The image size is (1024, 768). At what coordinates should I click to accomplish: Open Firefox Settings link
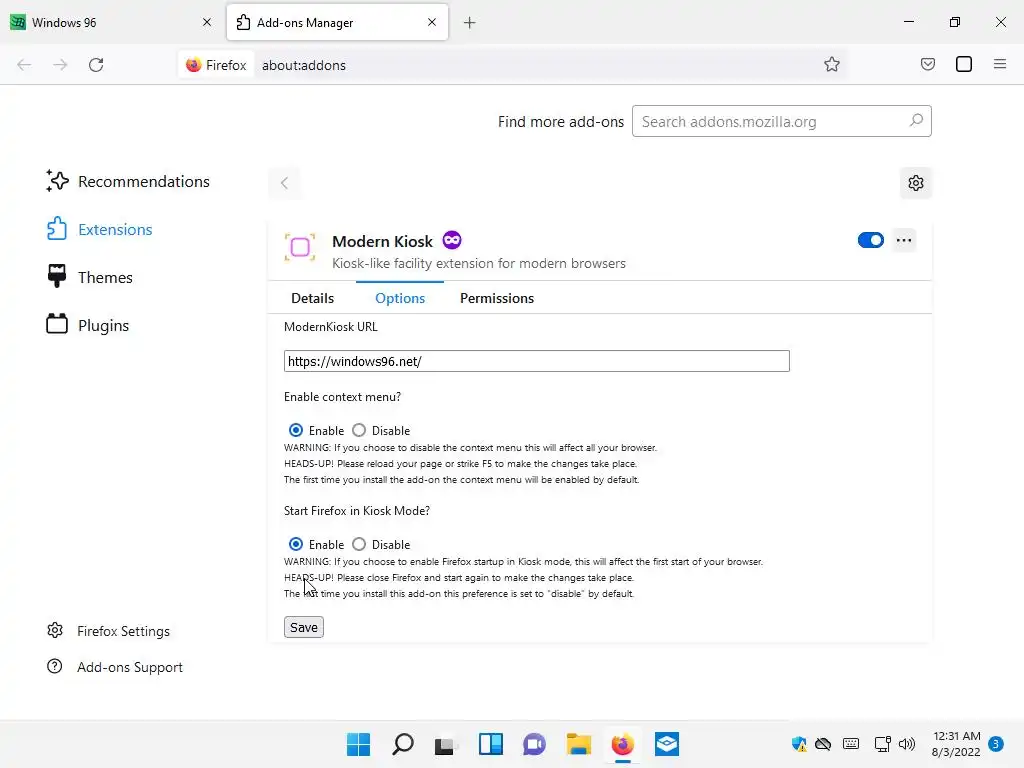pyautogui.click(x=108, y=631)
